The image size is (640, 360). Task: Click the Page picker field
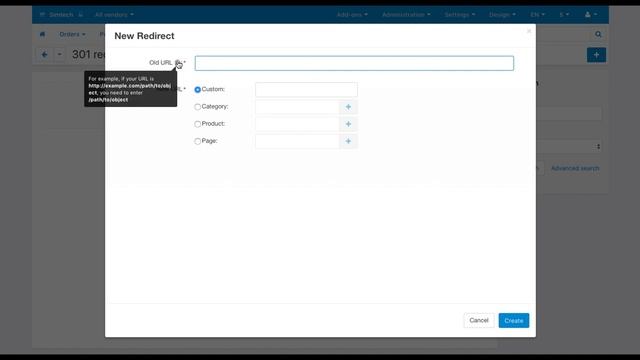tap(297, 141)
